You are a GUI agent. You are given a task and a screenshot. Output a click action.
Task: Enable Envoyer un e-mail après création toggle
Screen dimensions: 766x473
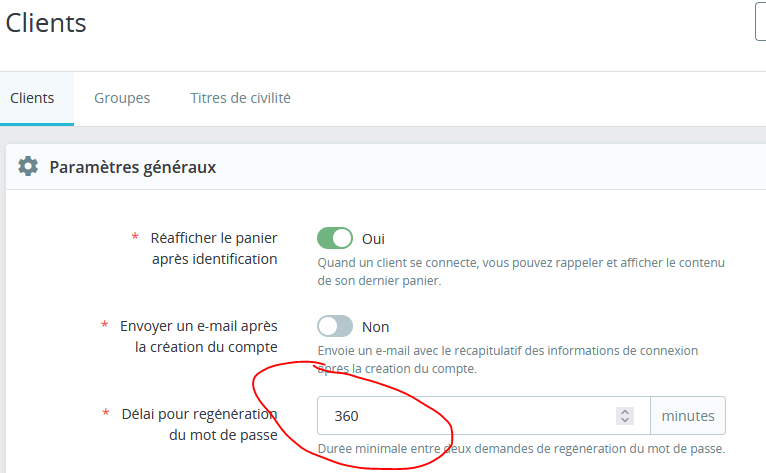click(335, 326)
